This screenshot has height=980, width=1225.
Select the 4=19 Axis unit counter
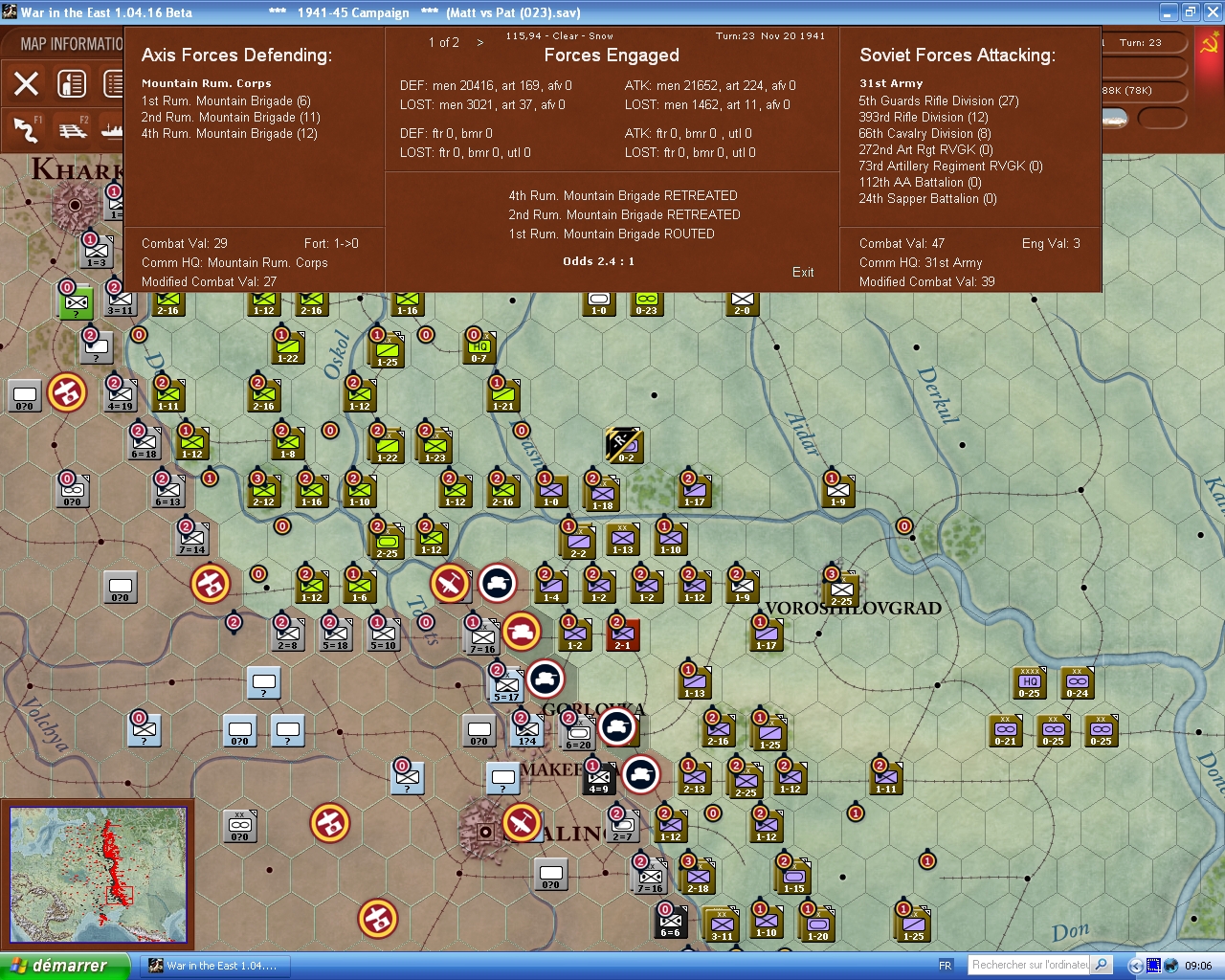click(121, 395)
